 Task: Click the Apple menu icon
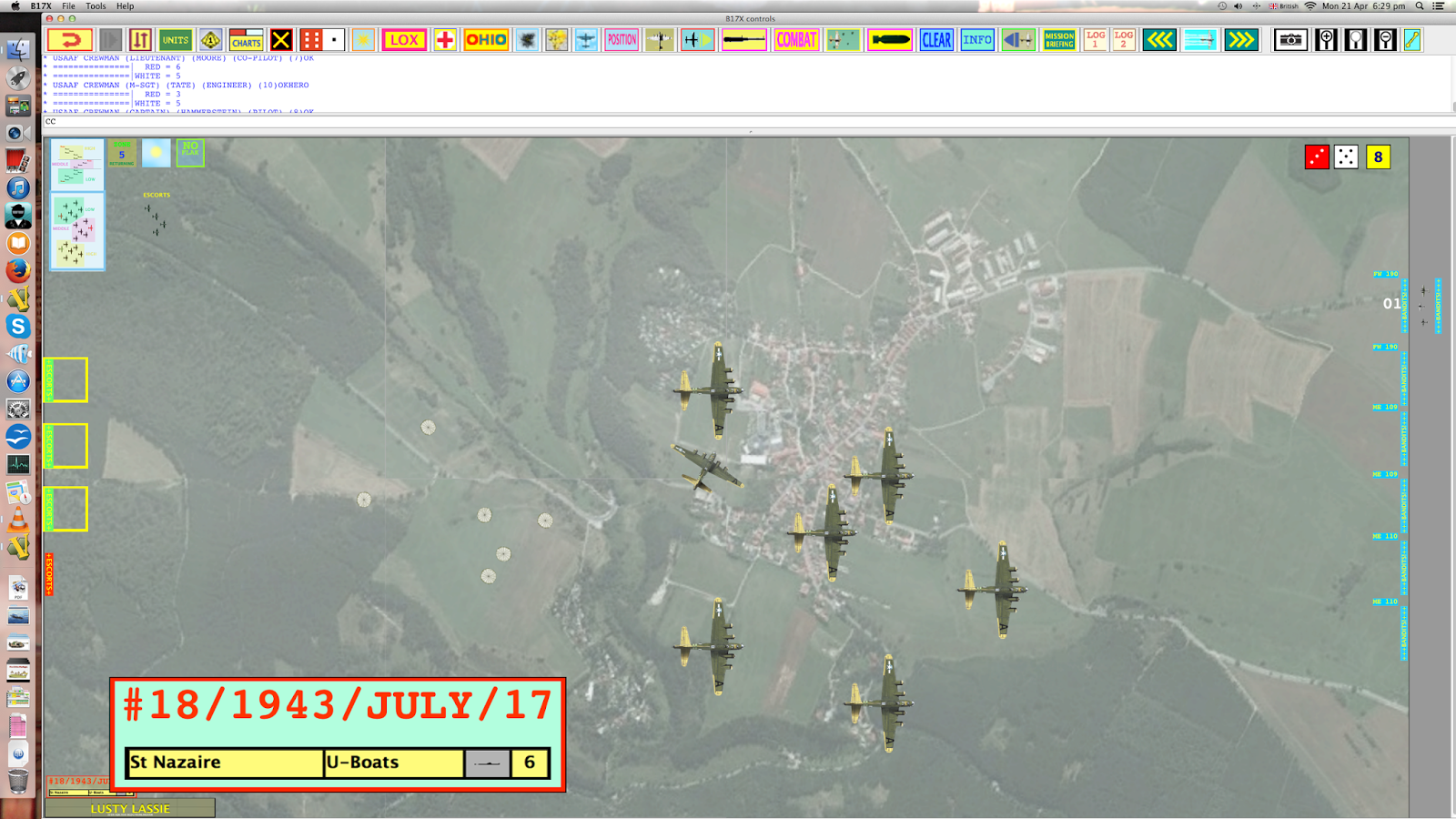point(15,6)
